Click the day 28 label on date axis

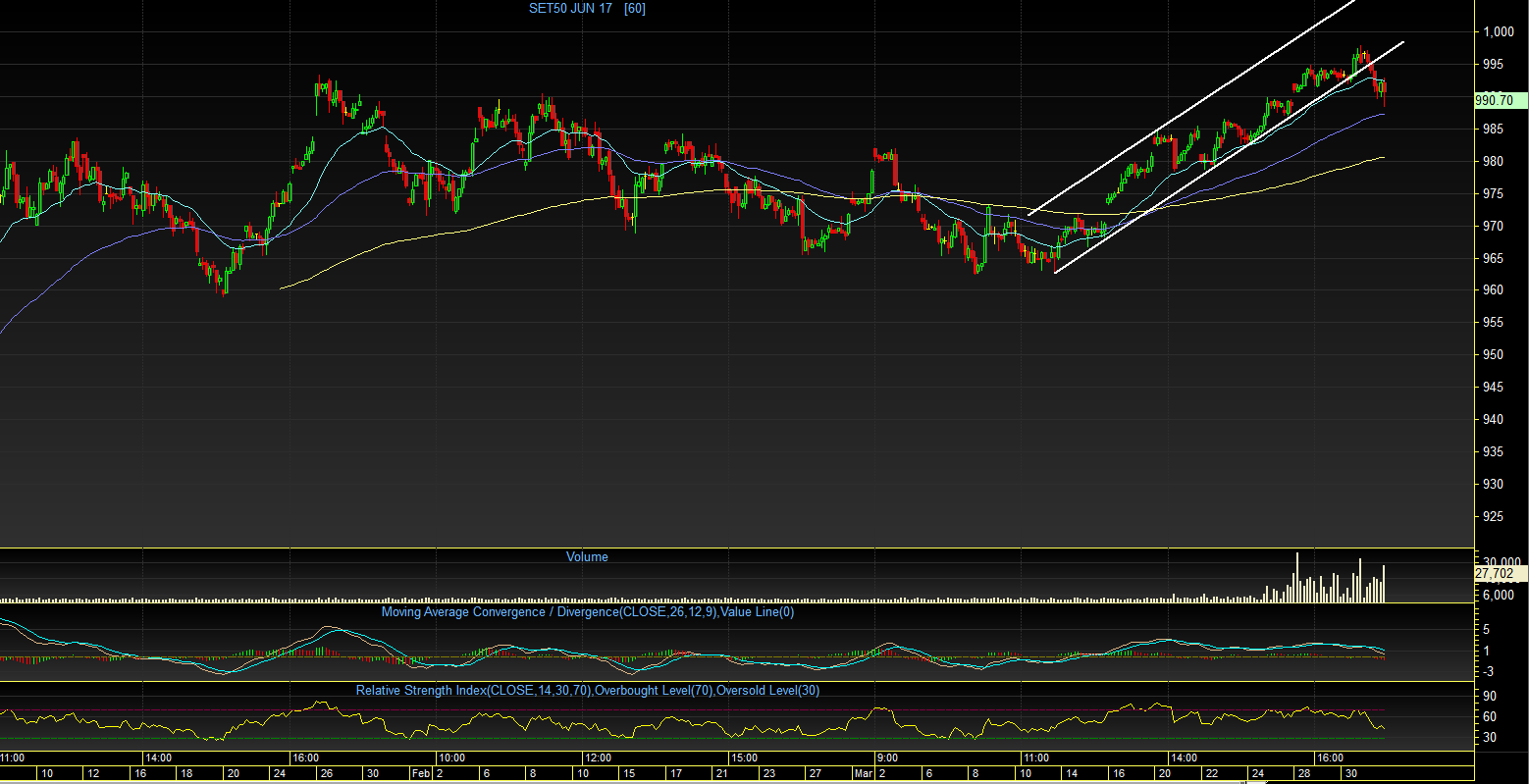pos(1302,774)
